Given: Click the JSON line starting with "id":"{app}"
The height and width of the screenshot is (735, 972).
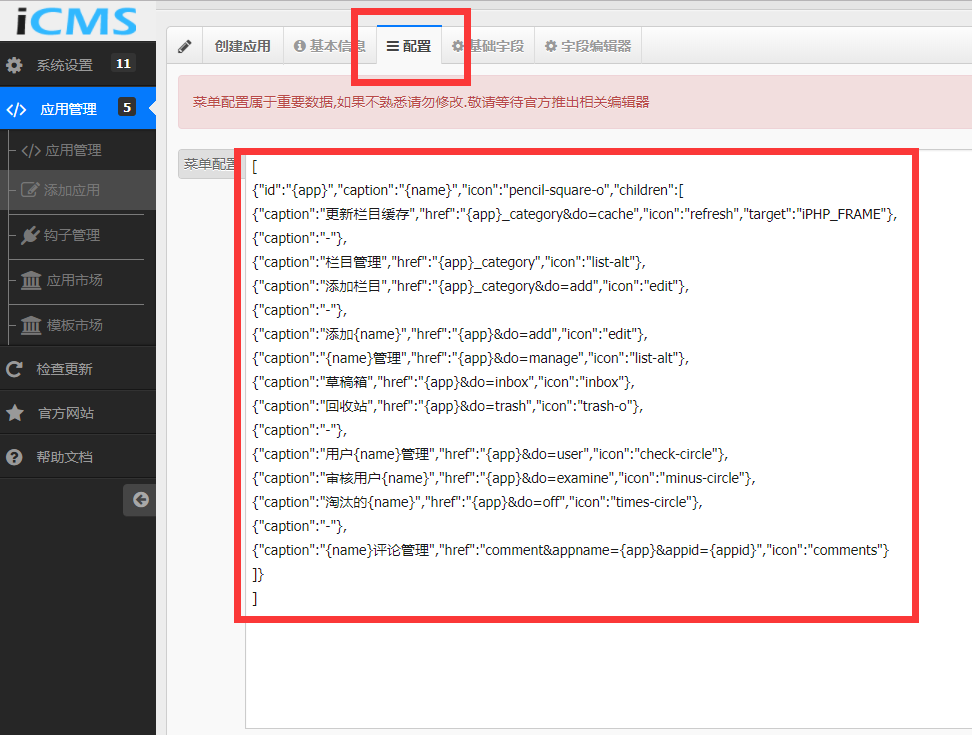Looking at the screenshot, I should click(x=468, y=190).
